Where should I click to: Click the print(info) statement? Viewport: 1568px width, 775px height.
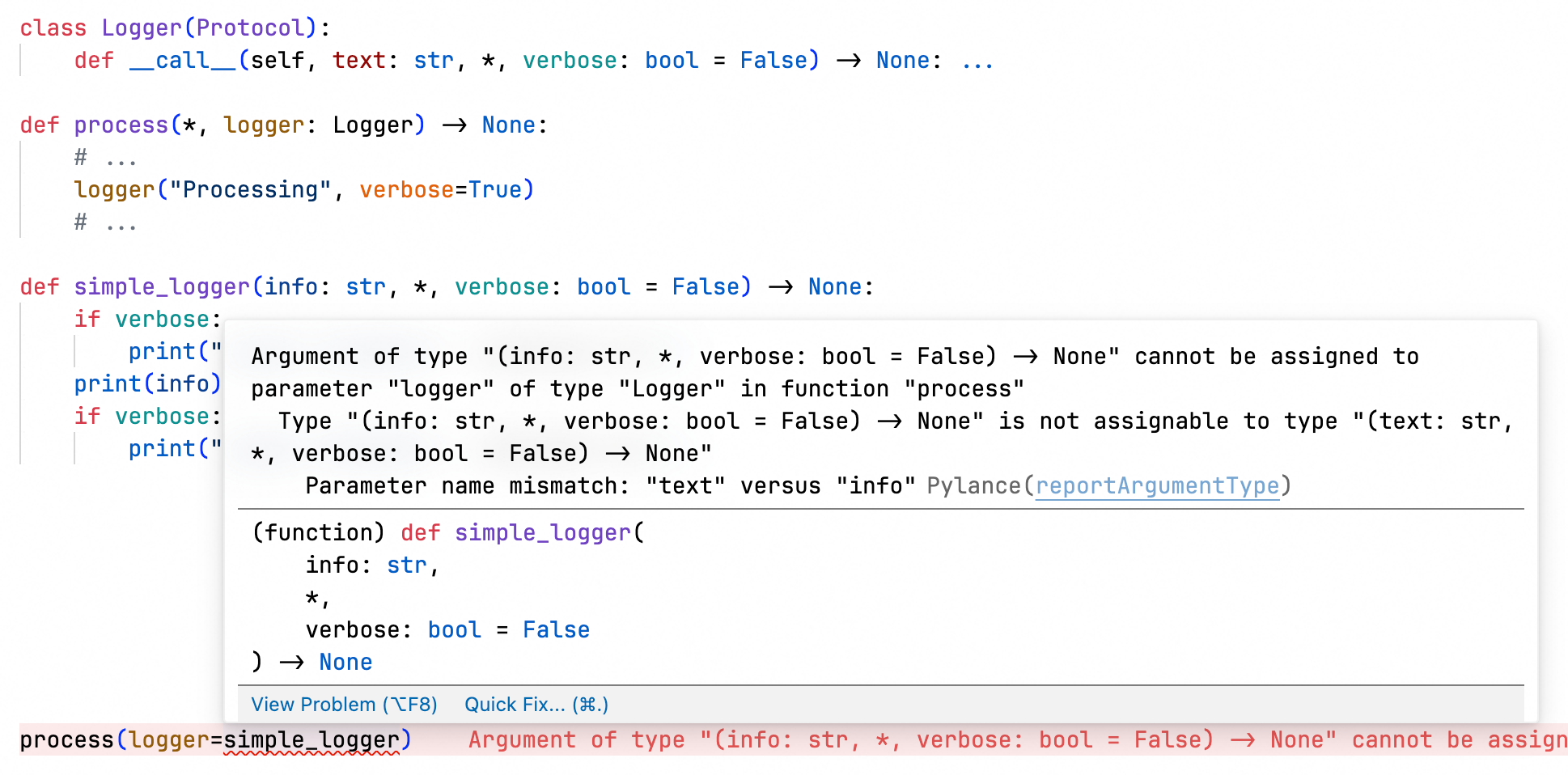146,383
